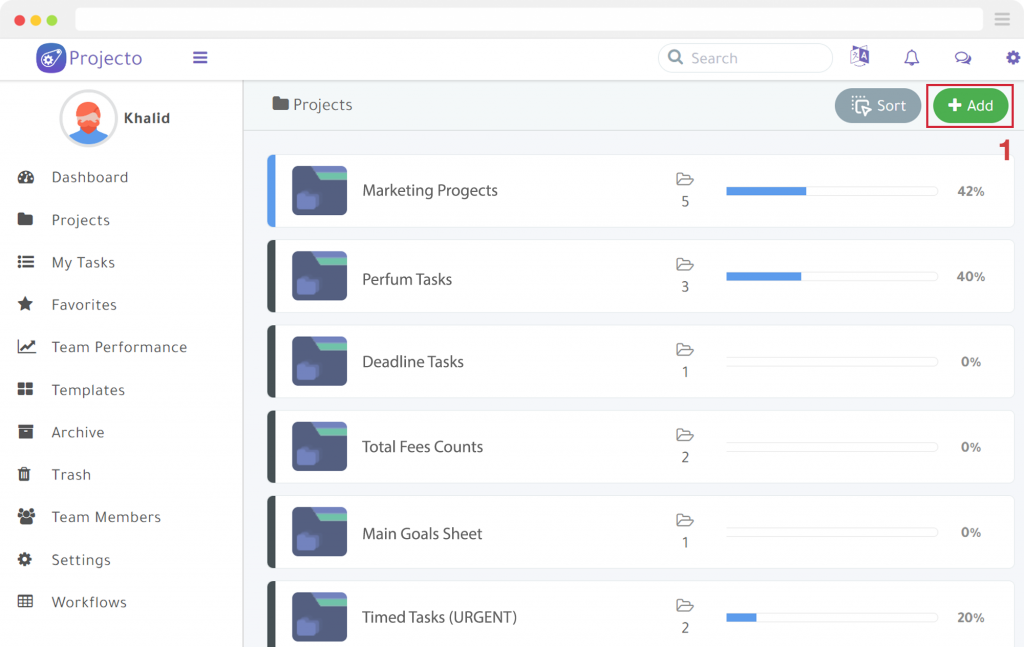Image resolution: width=1024 pixels, height=647 pixels.
Task: Click Khalid's avatar picture
Action: tap(88, 118)
